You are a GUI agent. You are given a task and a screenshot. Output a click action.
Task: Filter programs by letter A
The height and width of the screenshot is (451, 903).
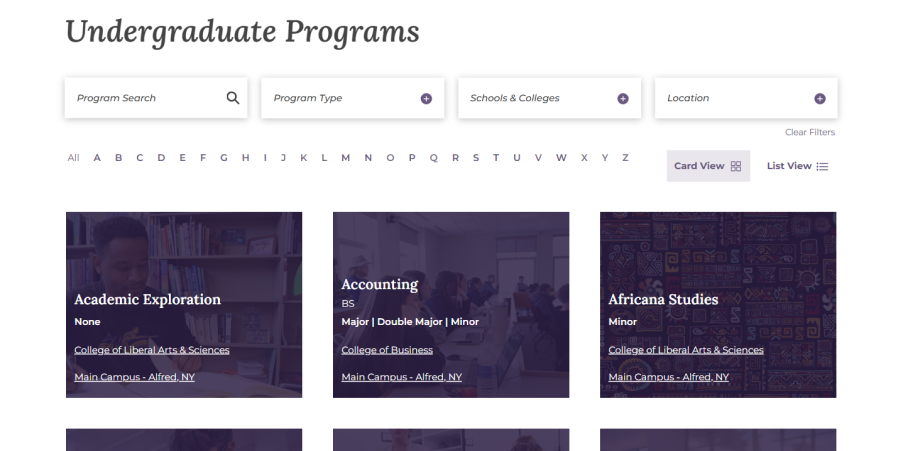coord(97,158)
